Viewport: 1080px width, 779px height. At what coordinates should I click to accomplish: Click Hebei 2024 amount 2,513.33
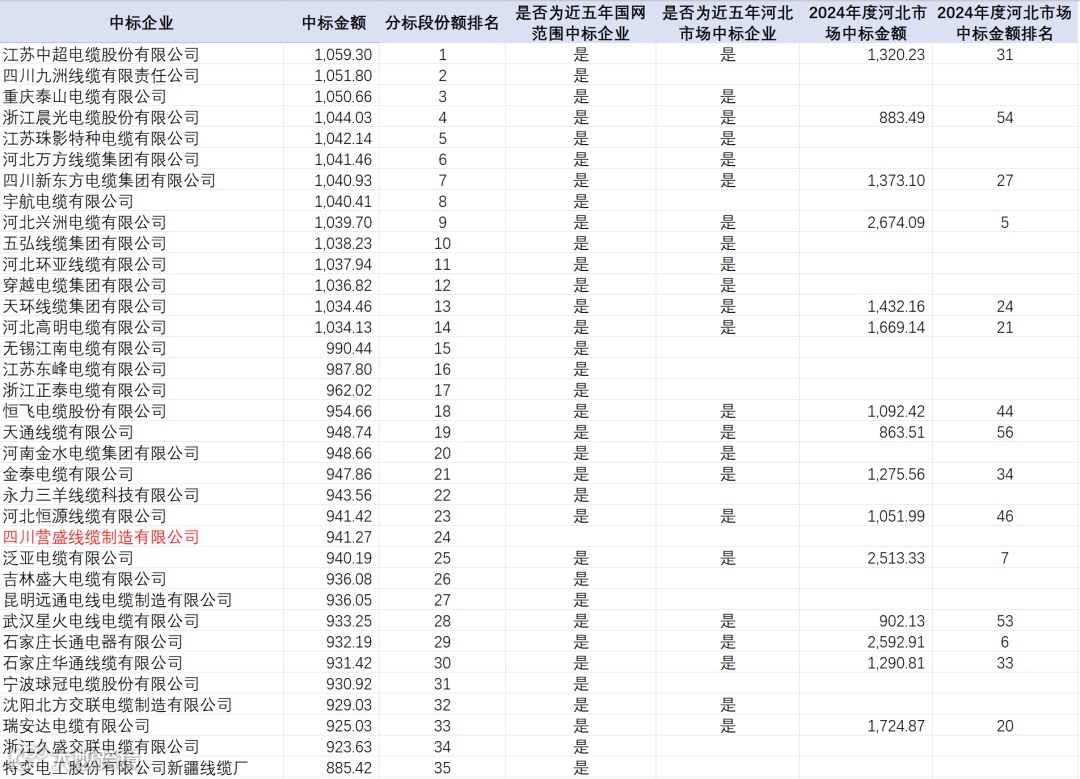pyautogui.click(x=896, y=559)
